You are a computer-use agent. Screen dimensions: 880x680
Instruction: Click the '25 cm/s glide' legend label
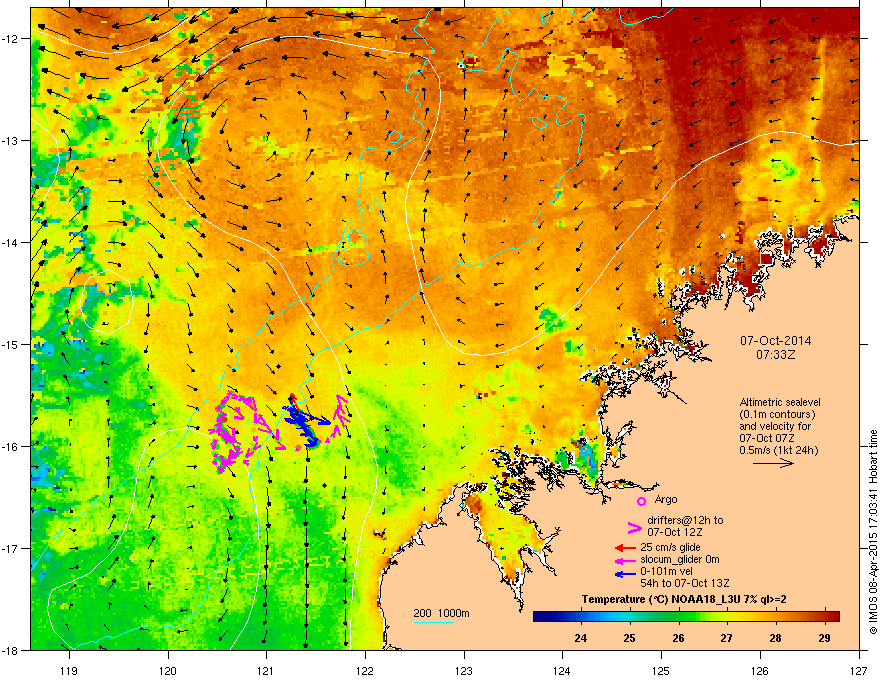pyautogui.click(x=670, y=547)
